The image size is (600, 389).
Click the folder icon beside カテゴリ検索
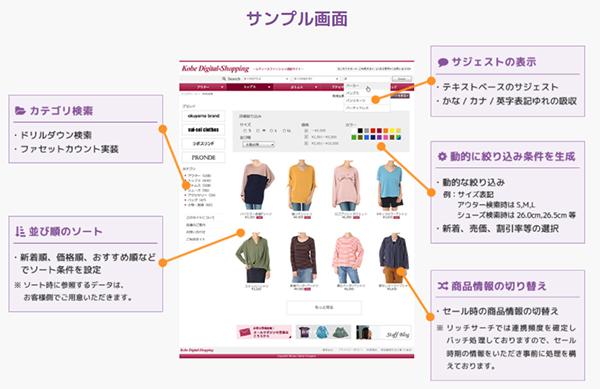[20, 111]
